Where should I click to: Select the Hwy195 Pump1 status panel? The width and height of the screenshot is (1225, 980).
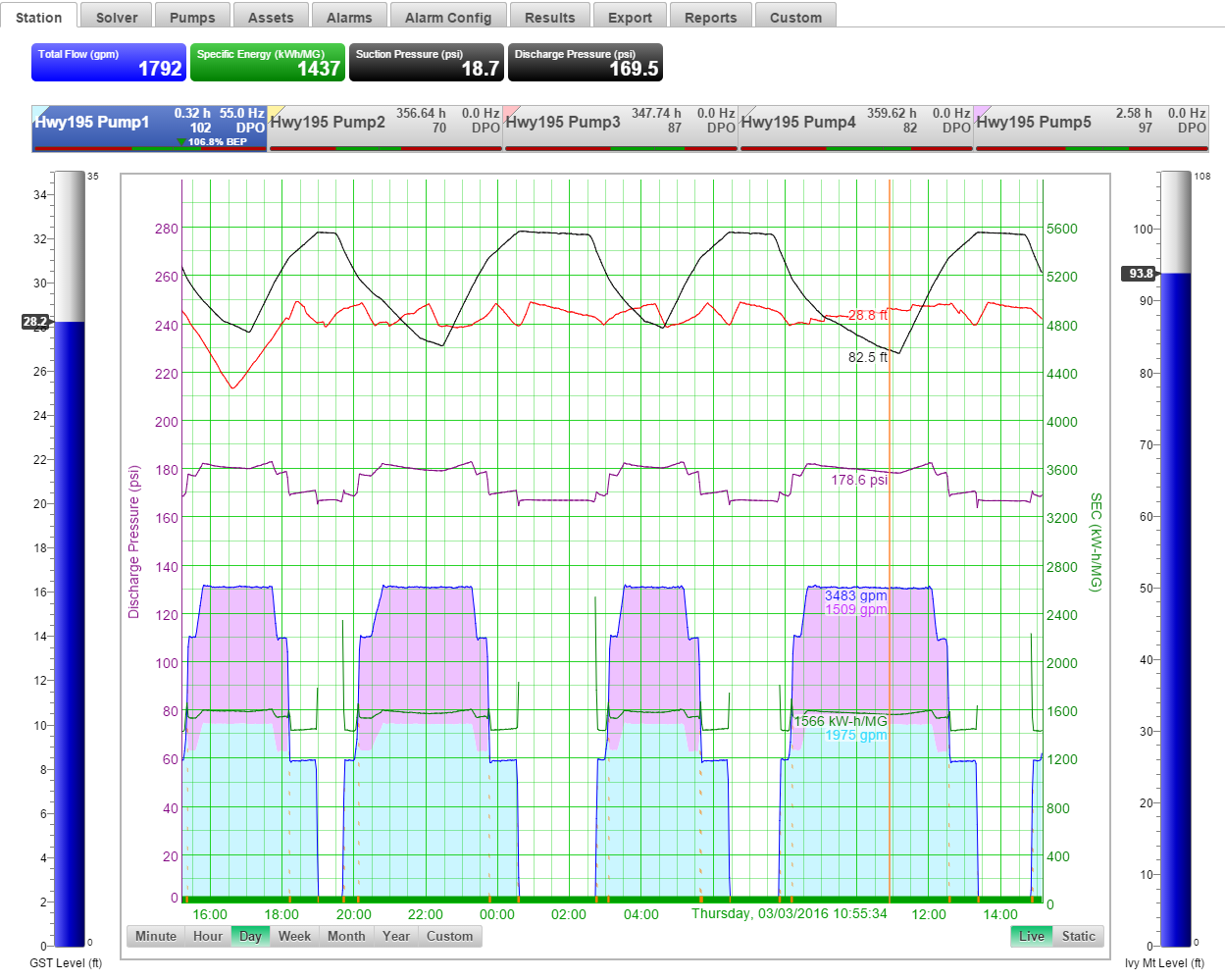pos(149,128)
